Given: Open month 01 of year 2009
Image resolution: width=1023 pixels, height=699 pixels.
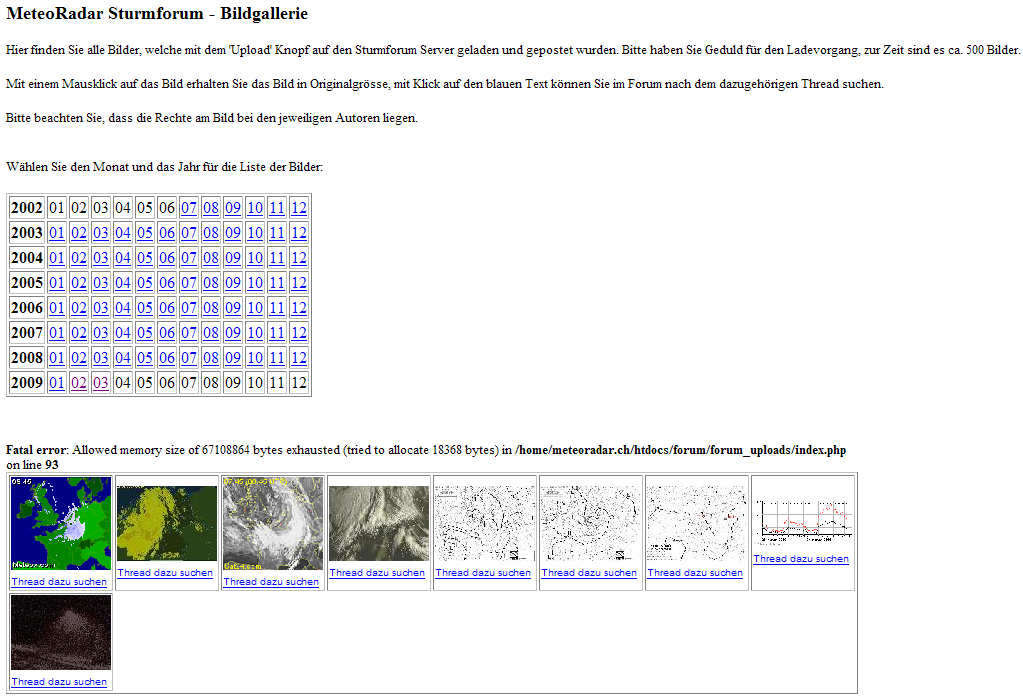Looking at the screenshot, I should (x=57, y=383).
